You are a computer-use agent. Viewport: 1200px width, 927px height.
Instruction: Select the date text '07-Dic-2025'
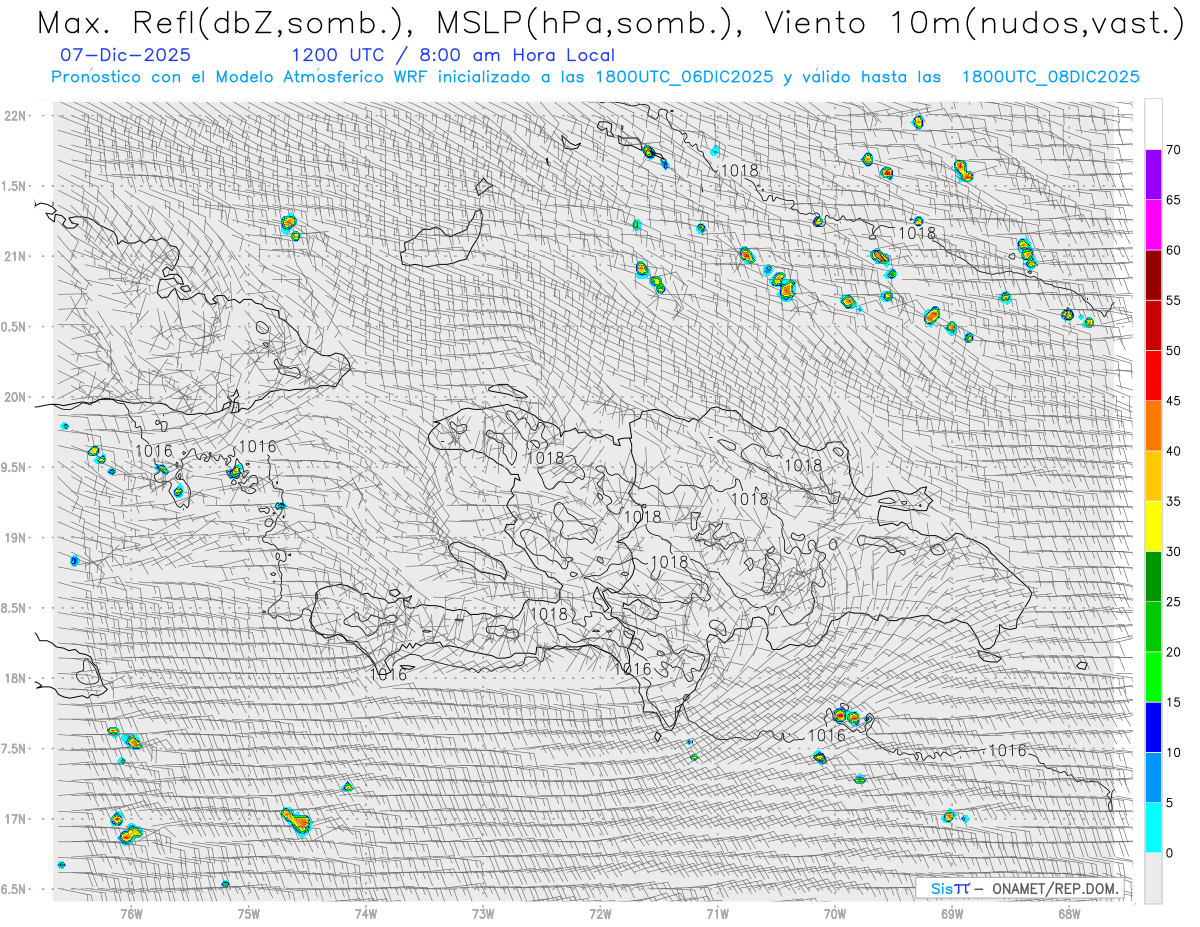pos(126,56)
